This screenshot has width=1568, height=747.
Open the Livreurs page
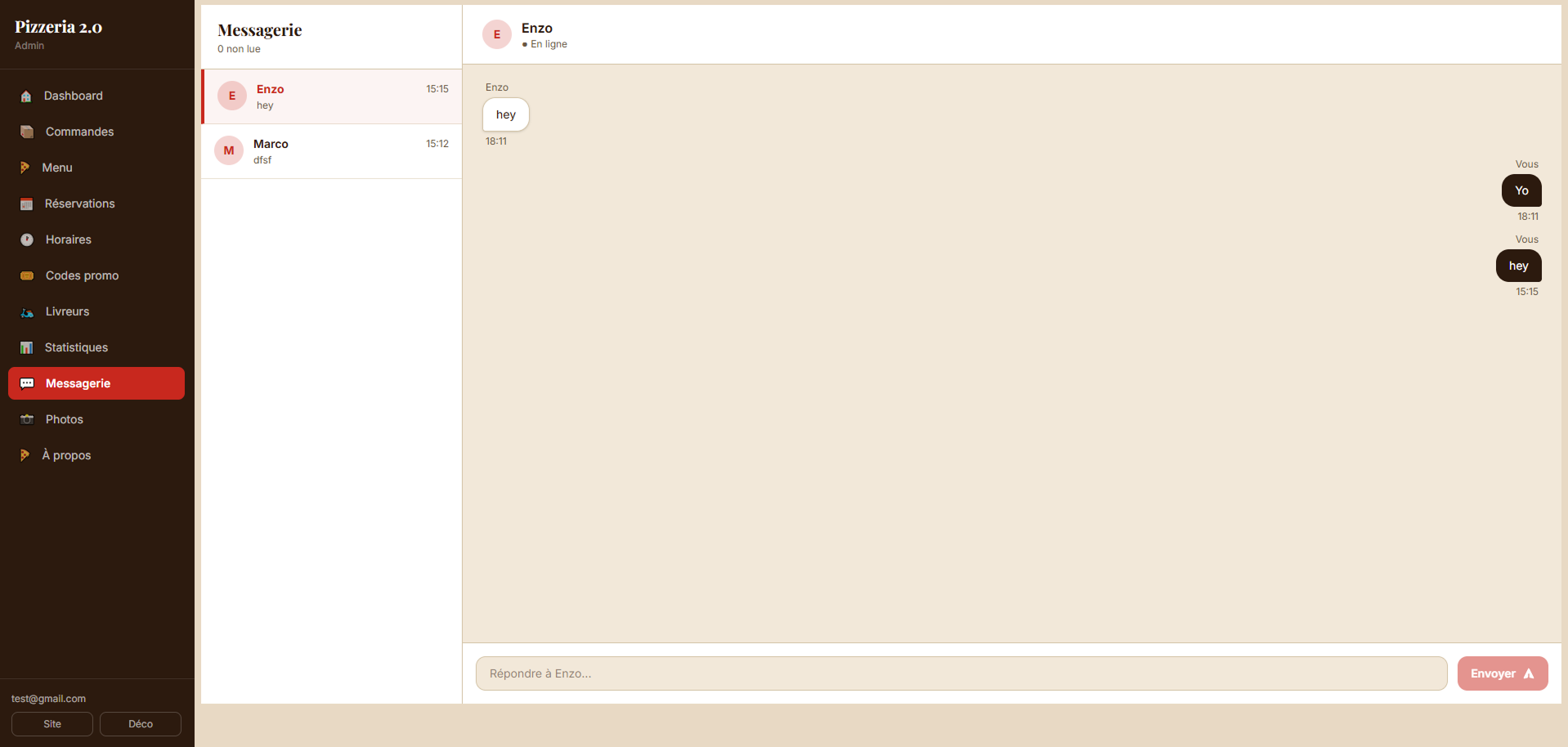pos(96,311)
